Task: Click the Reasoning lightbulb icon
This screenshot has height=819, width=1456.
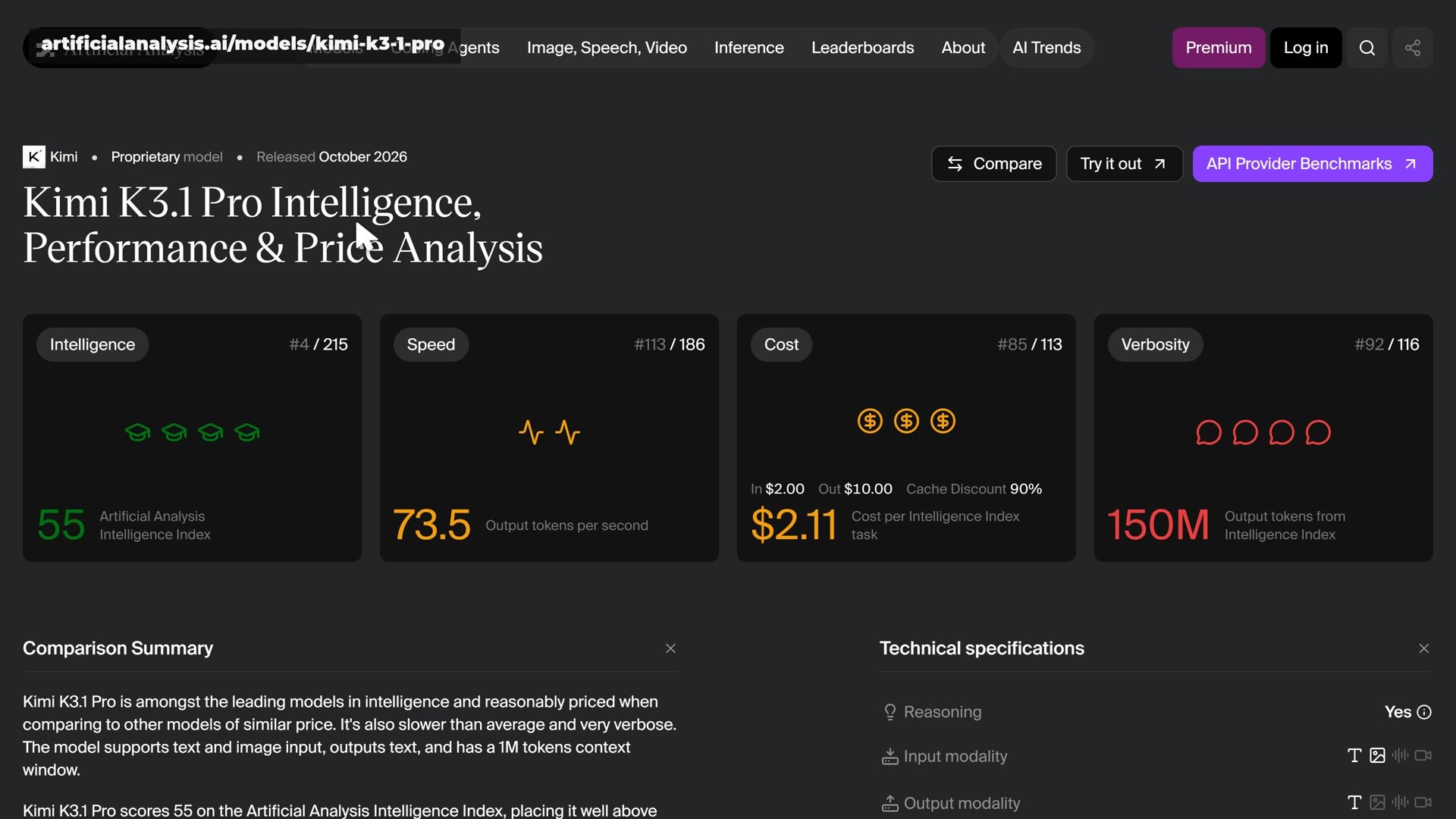Action: pyautogui.click(x=890, y=712)
